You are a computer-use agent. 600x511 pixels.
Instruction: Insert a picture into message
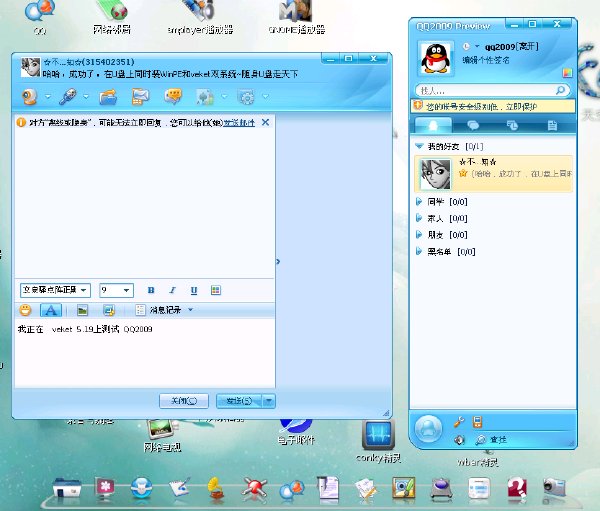(82, 310)
